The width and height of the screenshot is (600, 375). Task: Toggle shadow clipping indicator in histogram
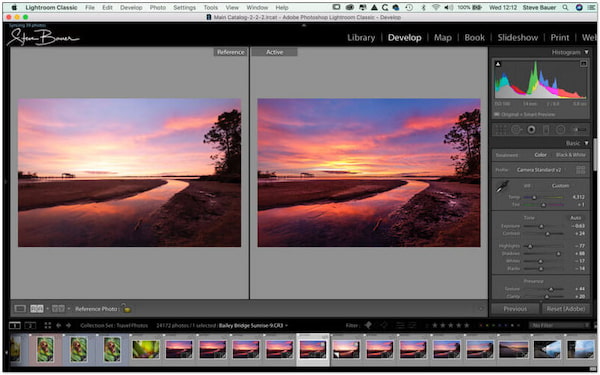tap(498, 64)
